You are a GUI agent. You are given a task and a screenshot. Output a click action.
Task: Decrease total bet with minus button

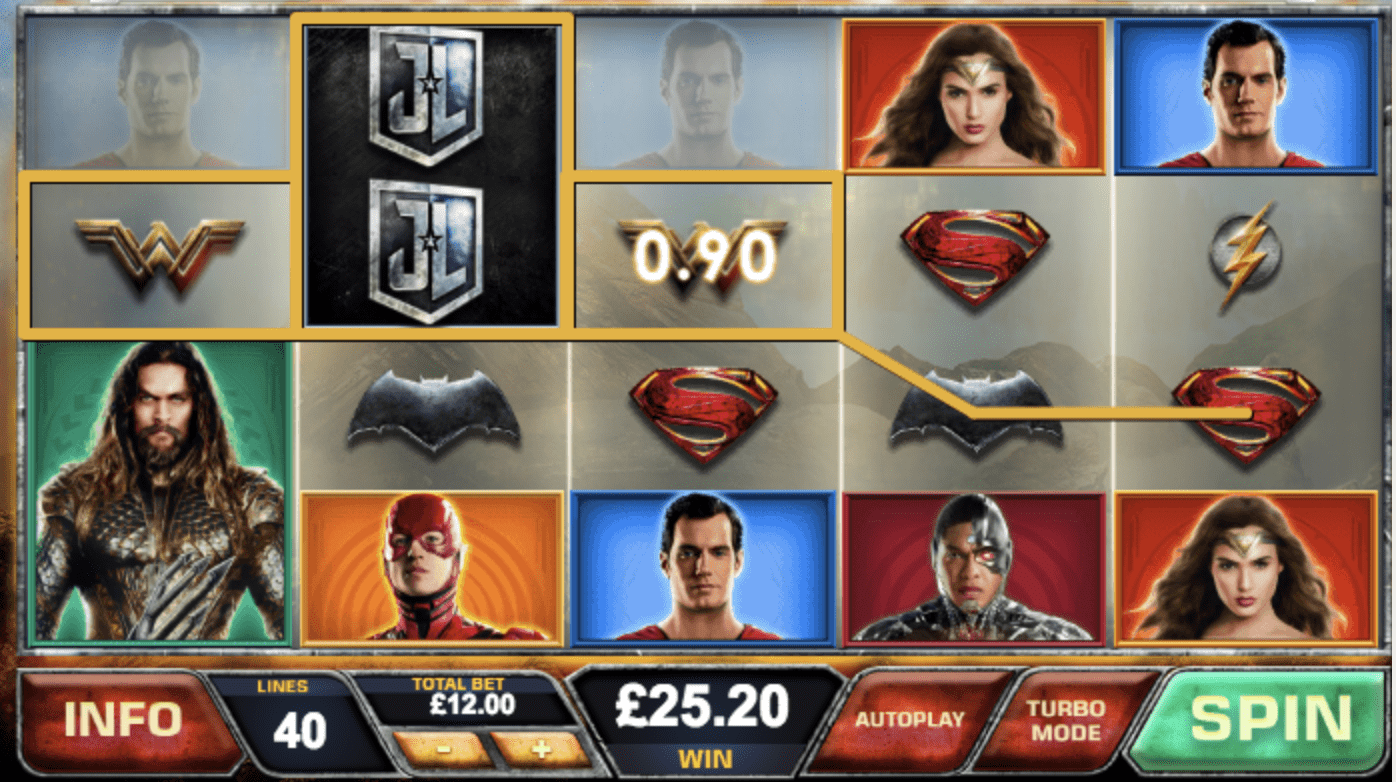[441, 749]
